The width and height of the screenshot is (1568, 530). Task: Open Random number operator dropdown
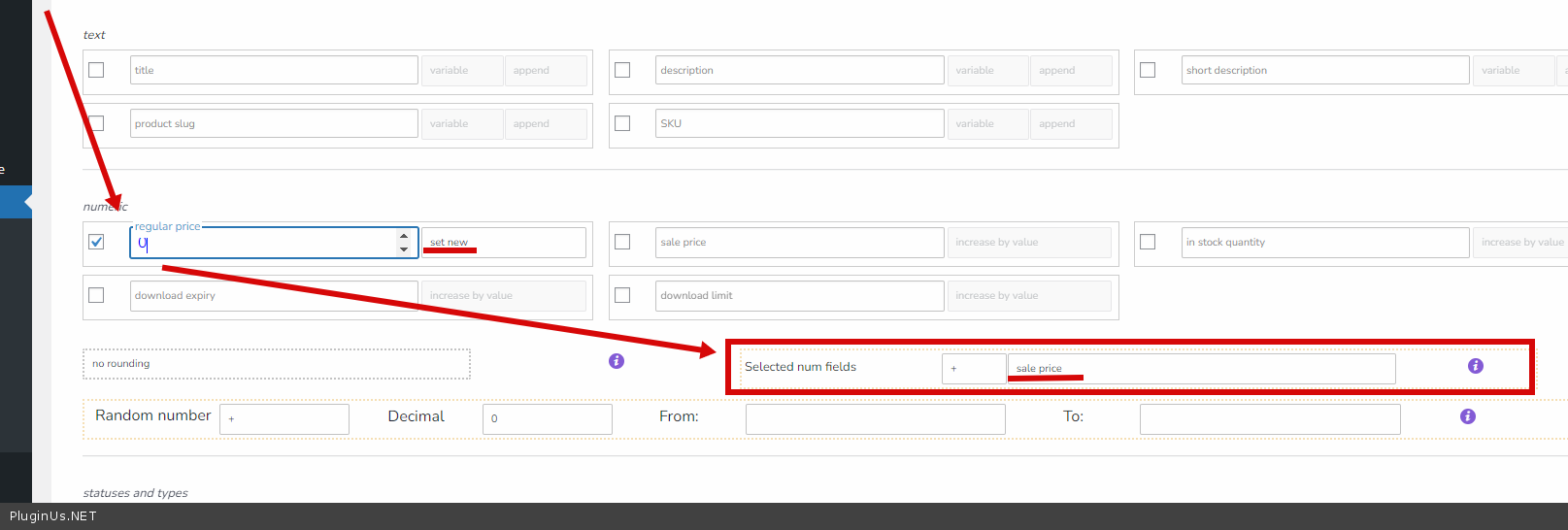(x=284, y=419)
